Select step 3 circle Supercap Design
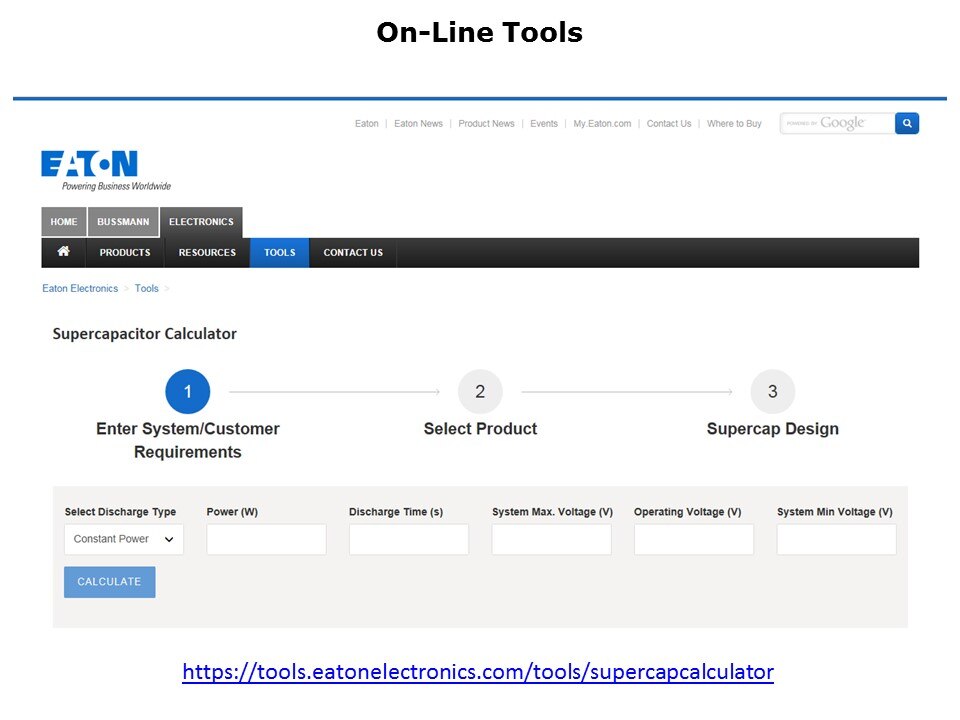960x720 pixels. point(772,392)
